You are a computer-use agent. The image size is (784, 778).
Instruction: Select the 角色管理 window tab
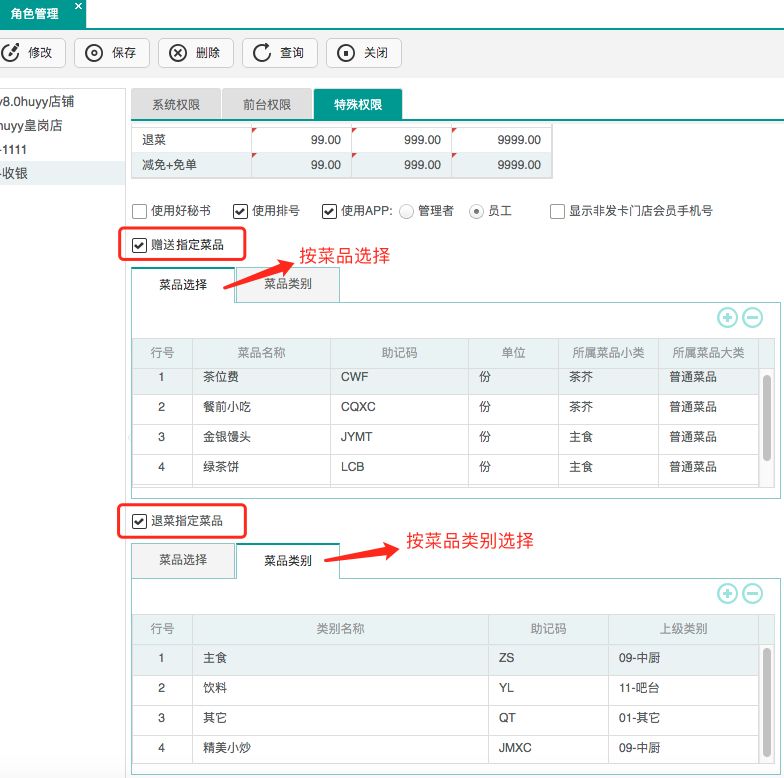[35, 14]
